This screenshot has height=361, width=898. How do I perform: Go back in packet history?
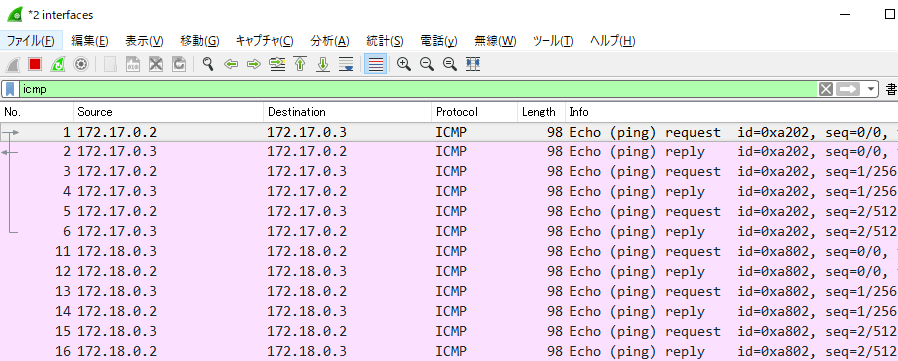tap(231, 64)
